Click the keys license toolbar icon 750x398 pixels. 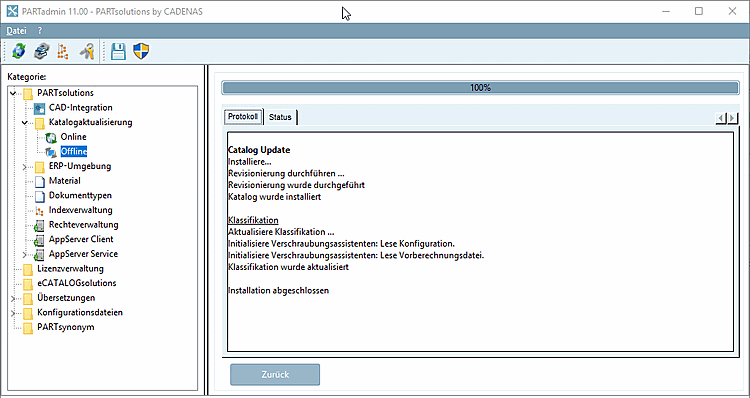click(87, 51)
